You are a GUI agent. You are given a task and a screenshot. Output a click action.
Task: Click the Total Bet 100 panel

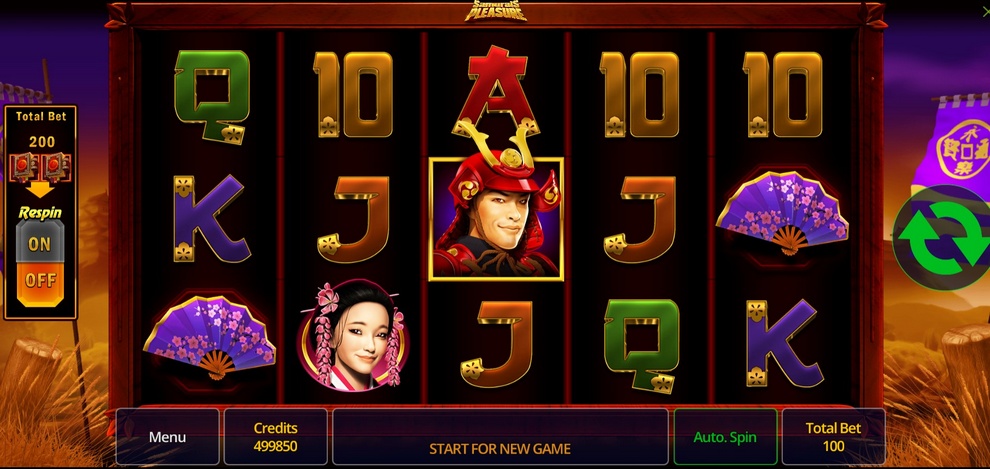(x=833, y=437)
